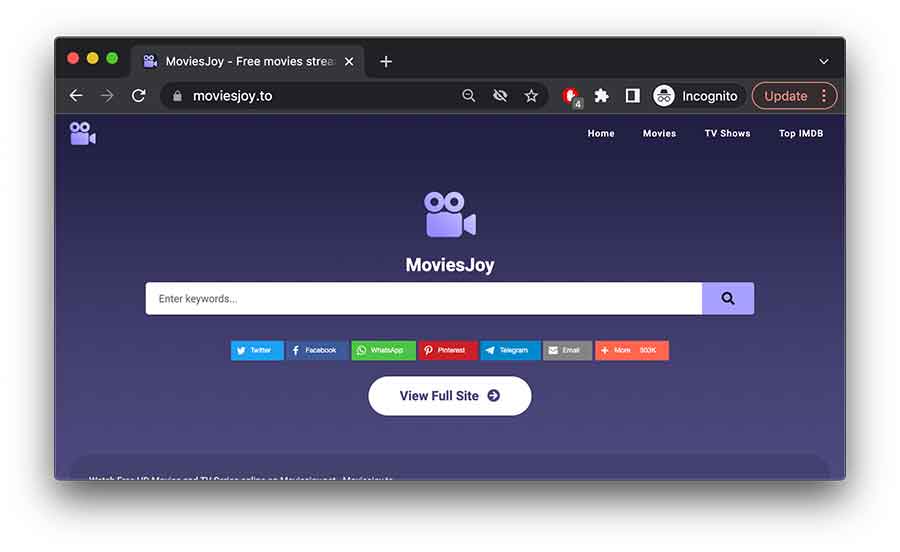
Task: Open the red ad-blocker extension icon
Action: pos(572,96)
